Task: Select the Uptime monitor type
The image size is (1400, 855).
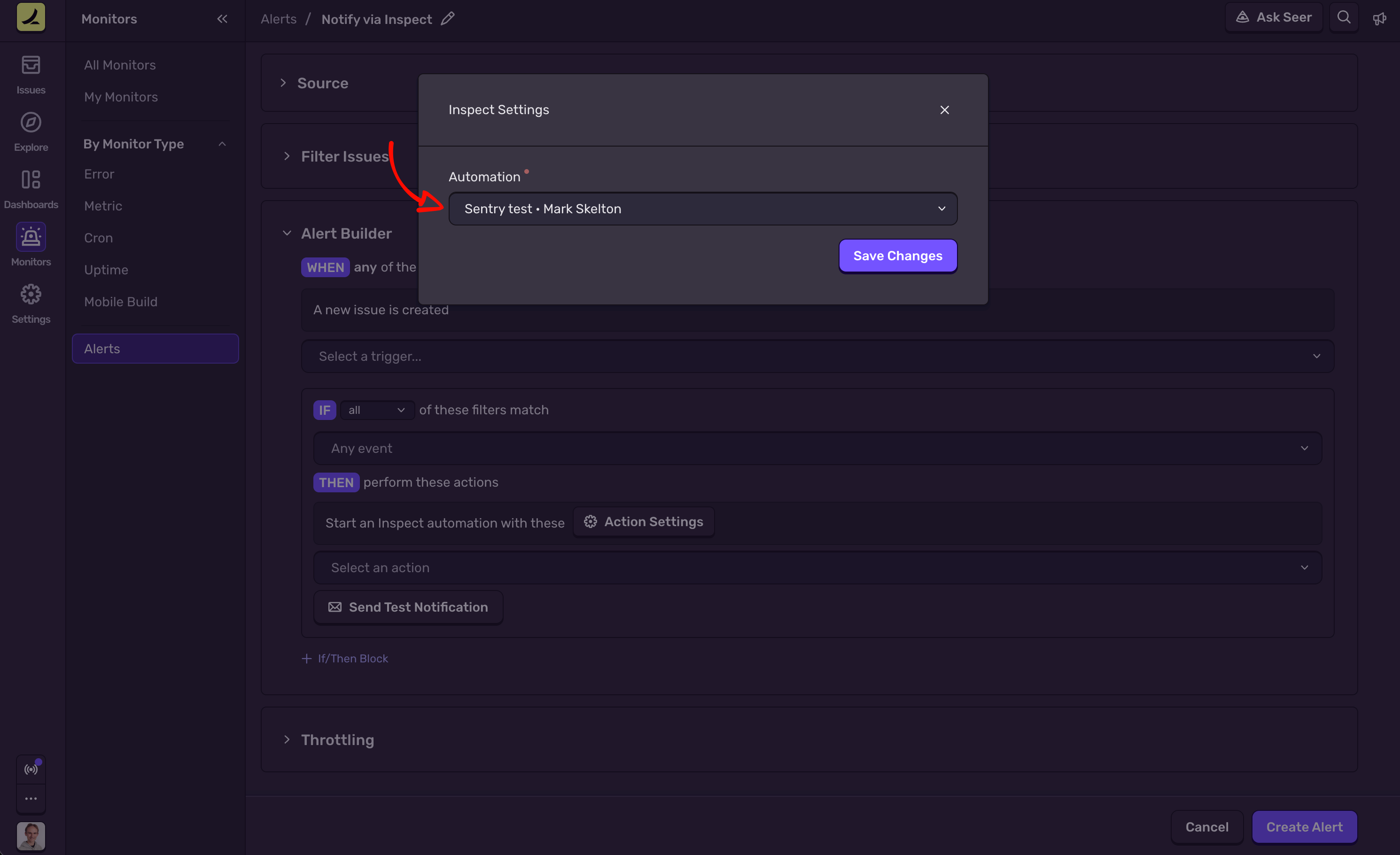Action: point(106,269)
